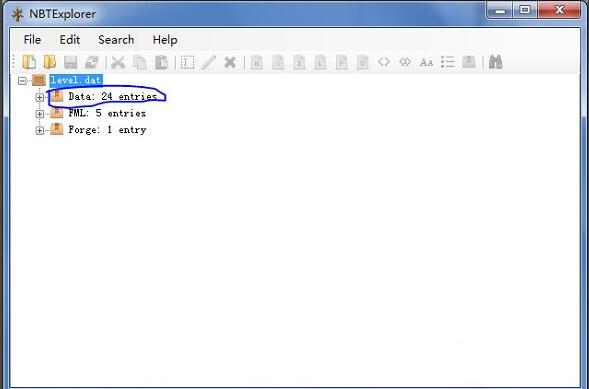Collapse the level.dat root node
Viewport: 589px width, 389px height.
tap(23, 80)
